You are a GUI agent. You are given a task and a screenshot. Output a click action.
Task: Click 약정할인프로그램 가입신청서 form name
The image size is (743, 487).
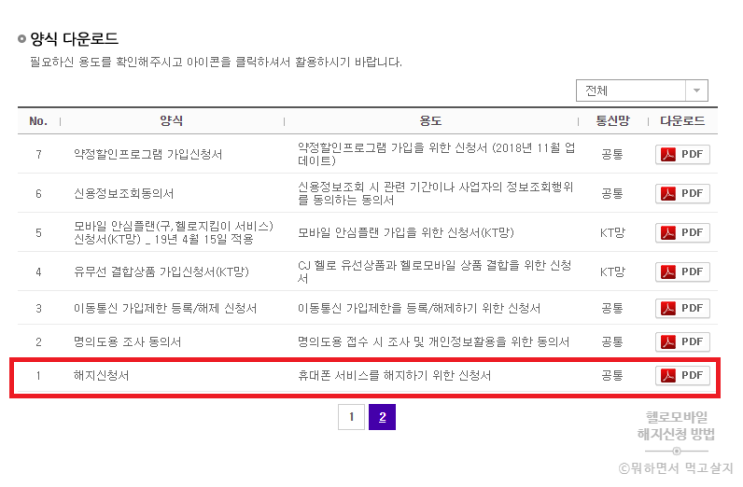pyautogui.click(x=147, y=154)
